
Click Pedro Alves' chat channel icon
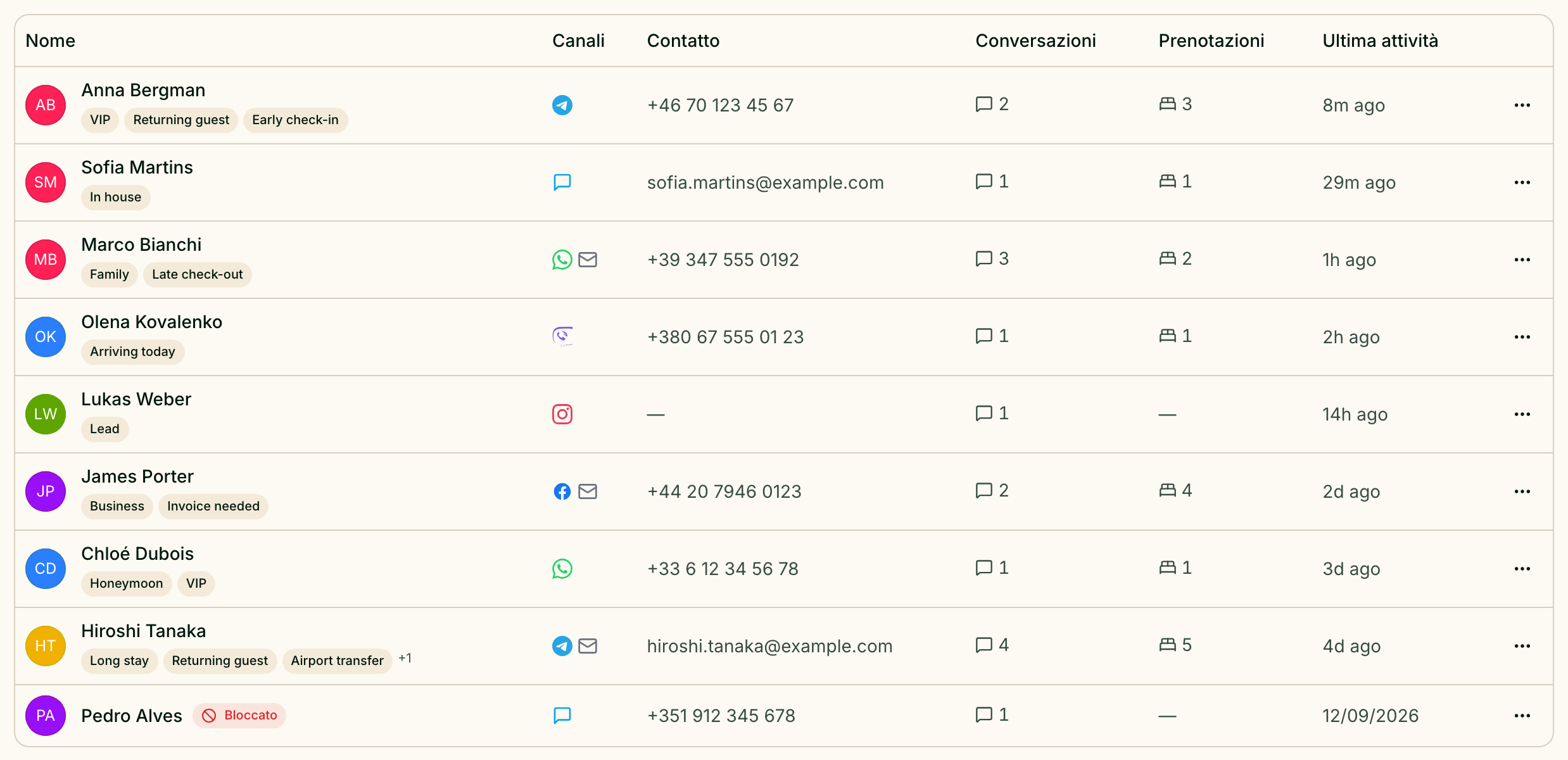pos(562,716)
